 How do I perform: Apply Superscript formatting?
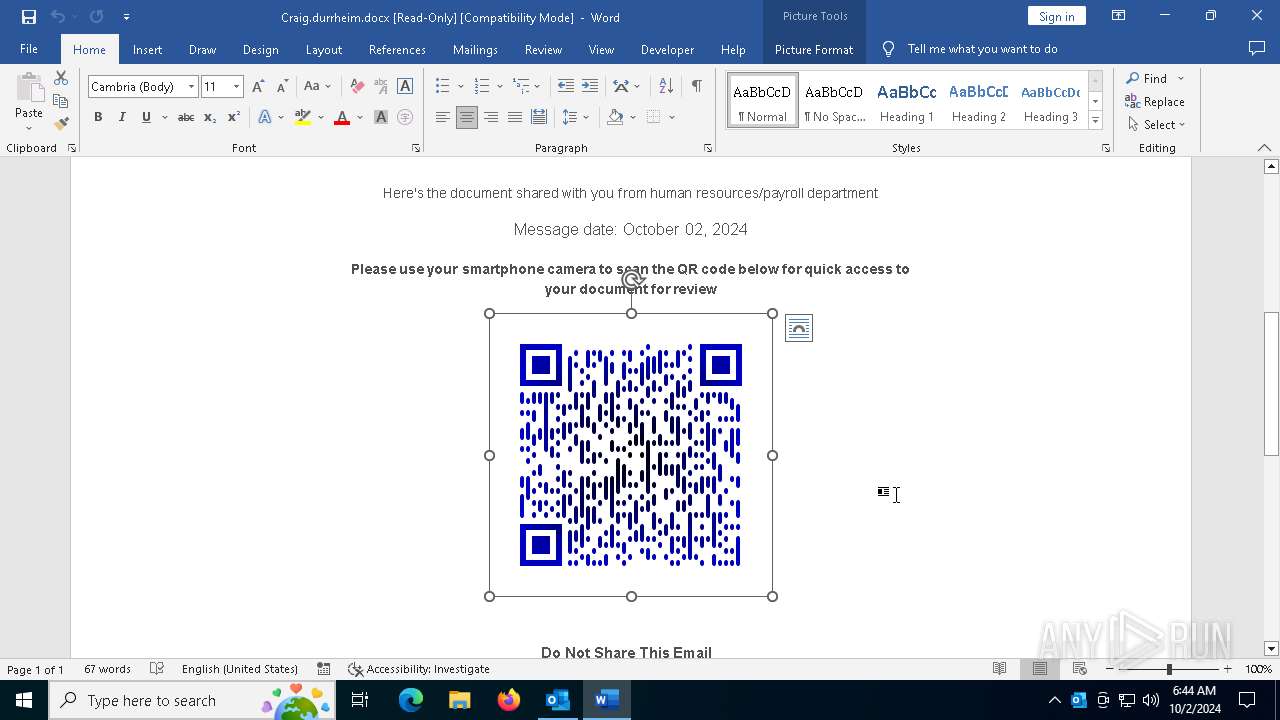tap(233, 117)
